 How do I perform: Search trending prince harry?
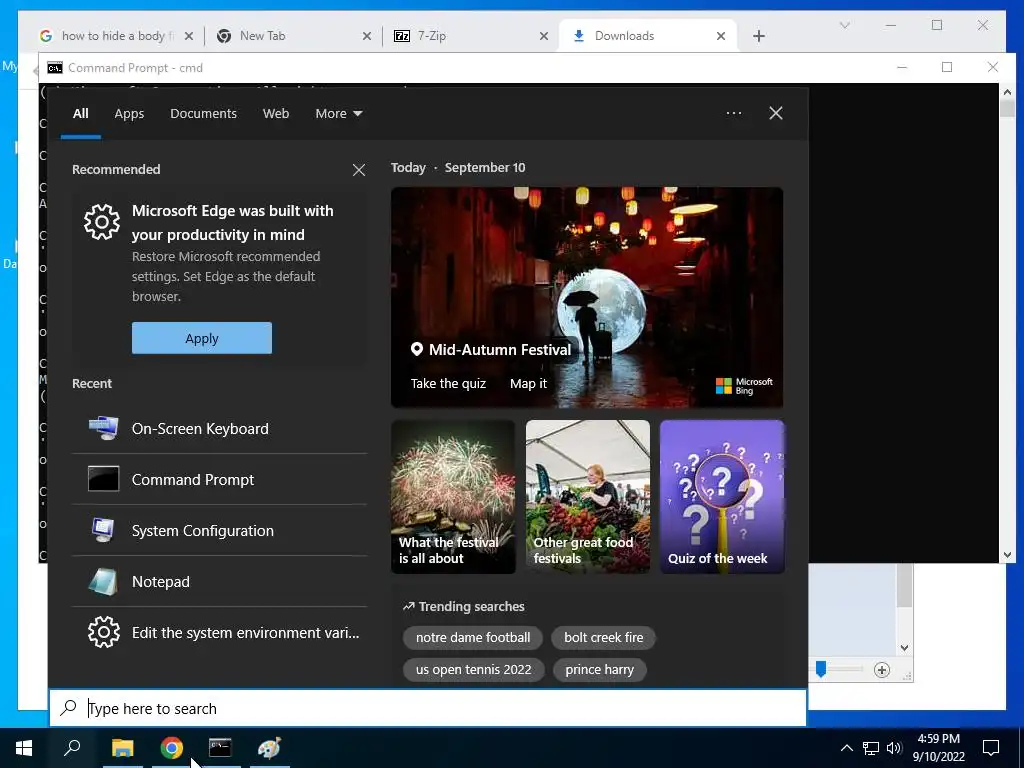[600, 669]
